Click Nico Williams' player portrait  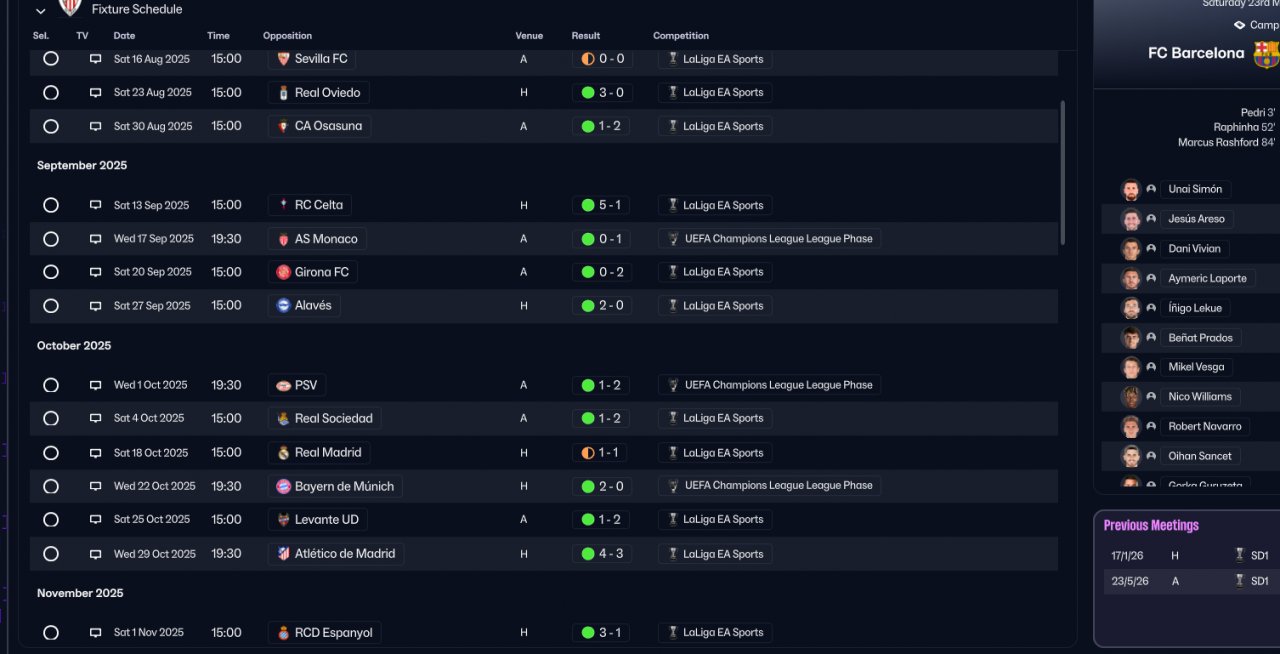1131,397
